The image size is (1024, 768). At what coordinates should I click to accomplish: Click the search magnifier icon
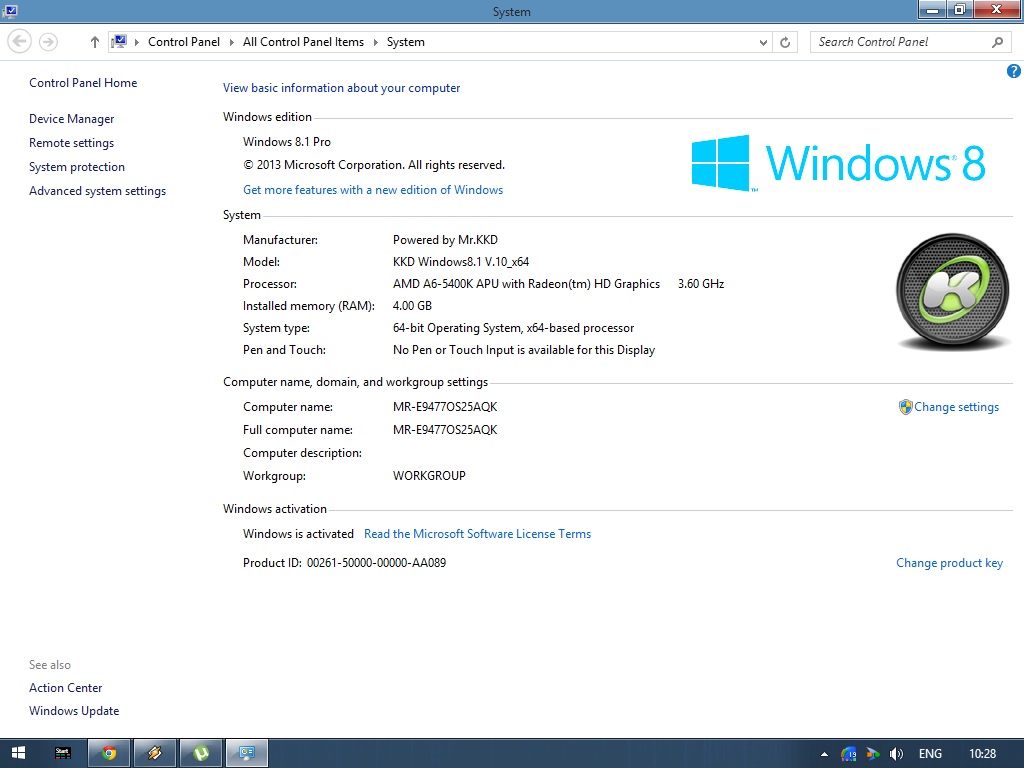pyautogui.click(x=997, y=42)
